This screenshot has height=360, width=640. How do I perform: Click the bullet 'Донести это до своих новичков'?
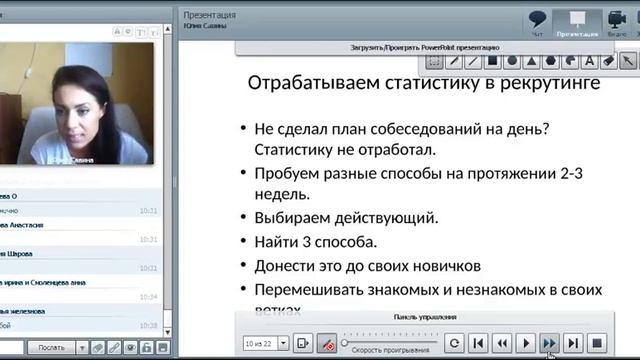click(x=367, y=266)
